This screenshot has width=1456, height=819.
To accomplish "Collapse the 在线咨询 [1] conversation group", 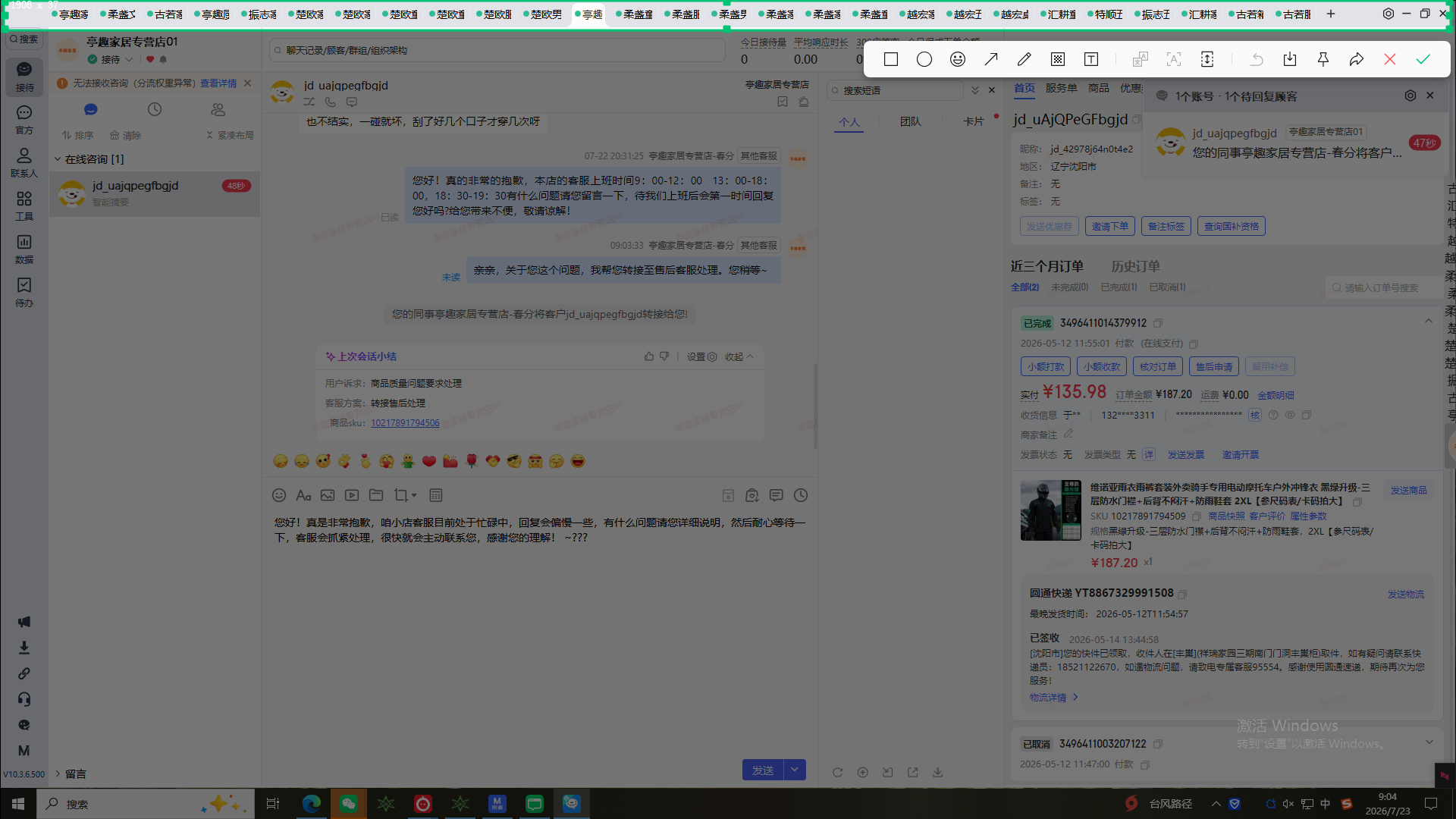I will pos(58,159).
